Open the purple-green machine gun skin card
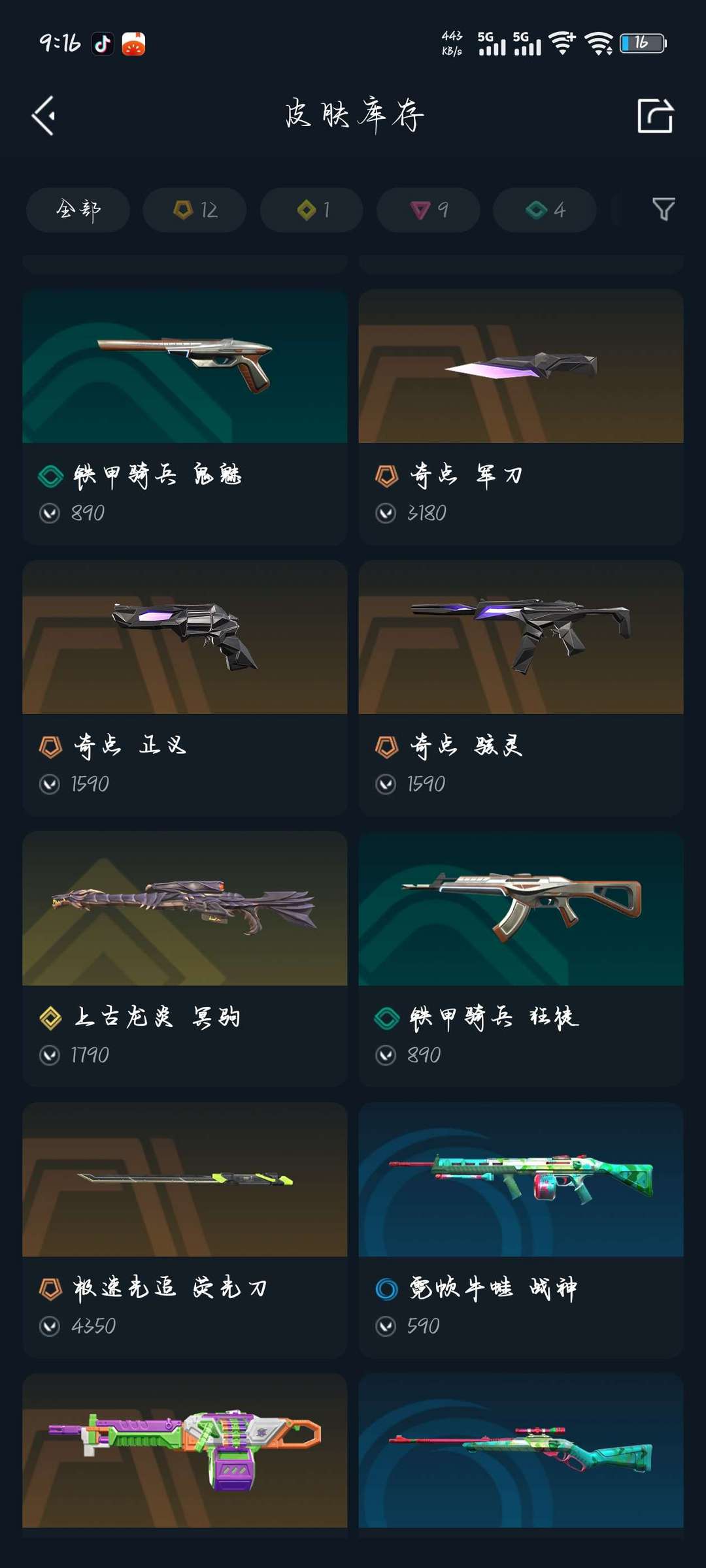Screen dimensions: 706x1568 [185, 1450]
